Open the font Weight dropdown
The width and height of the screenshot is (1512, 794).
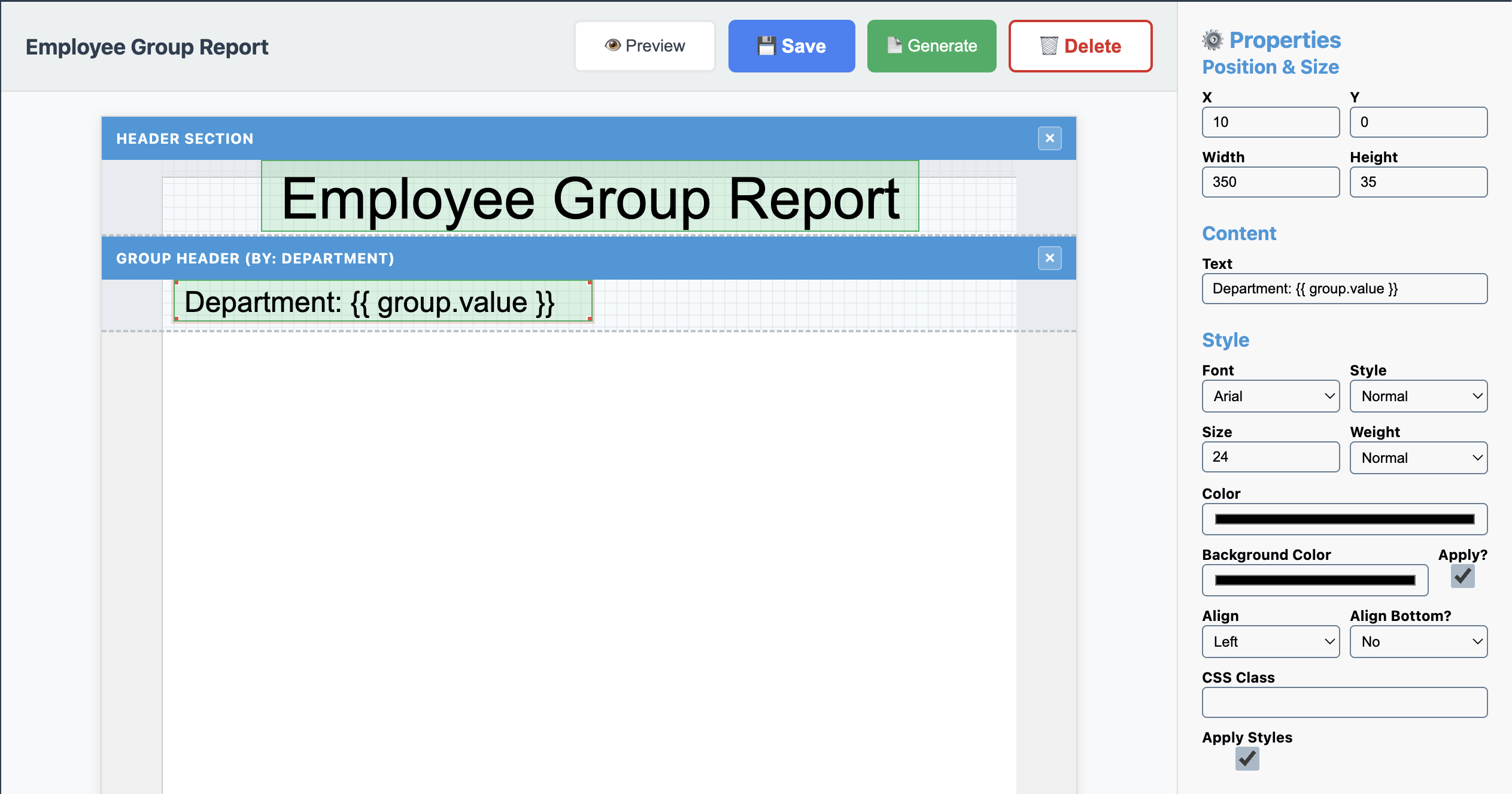1419,457
